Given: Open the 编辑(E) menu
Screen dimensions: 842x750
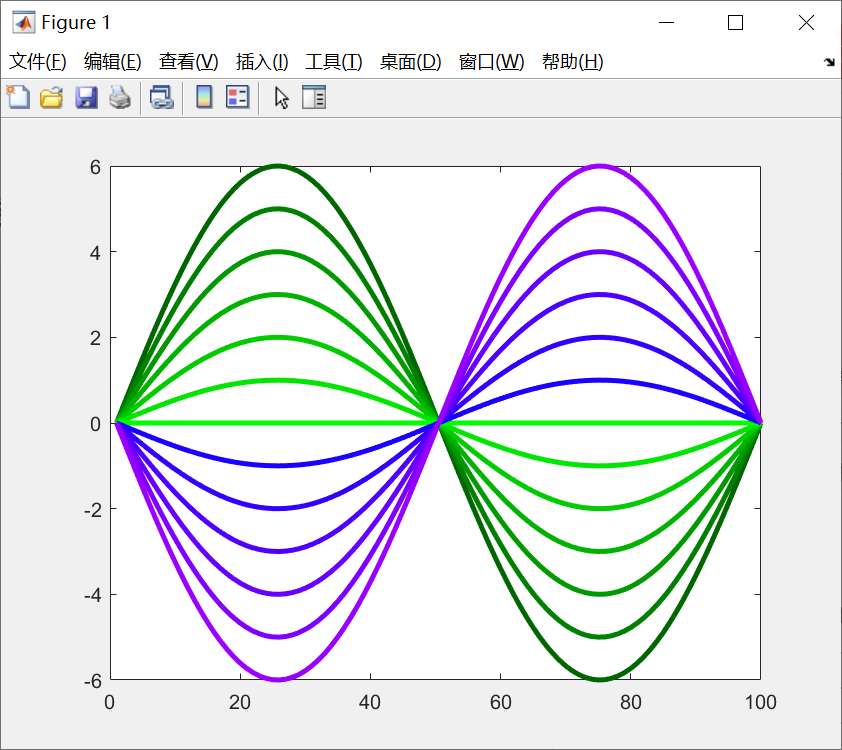Looking at the screenshot, I should coord(113,62).
